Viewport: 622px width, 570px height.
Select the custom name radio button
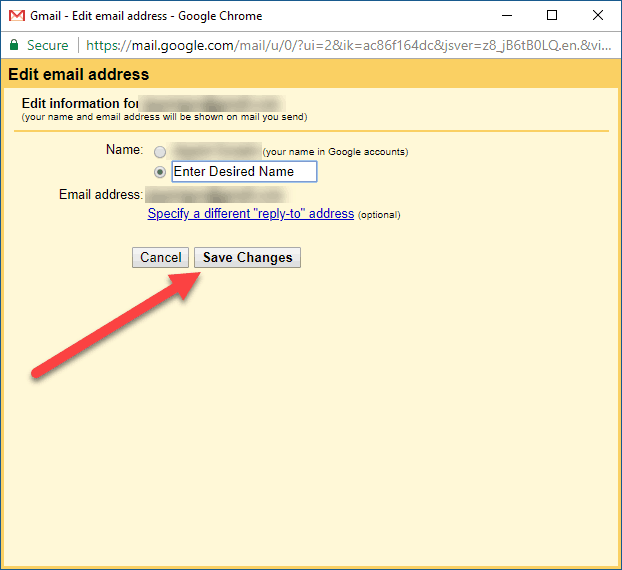pyautogui.click(x=160, y=172)
